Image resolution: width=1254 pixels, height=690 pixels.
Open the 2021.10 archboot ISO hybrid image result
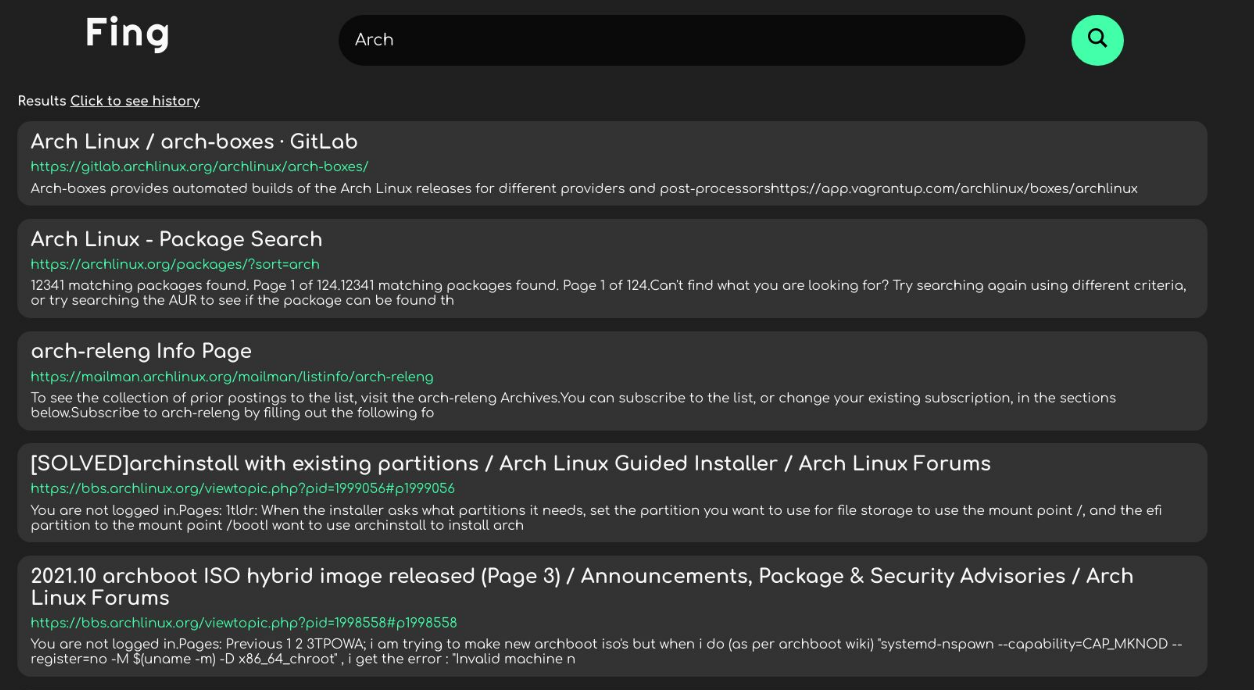tap(580, 575)
